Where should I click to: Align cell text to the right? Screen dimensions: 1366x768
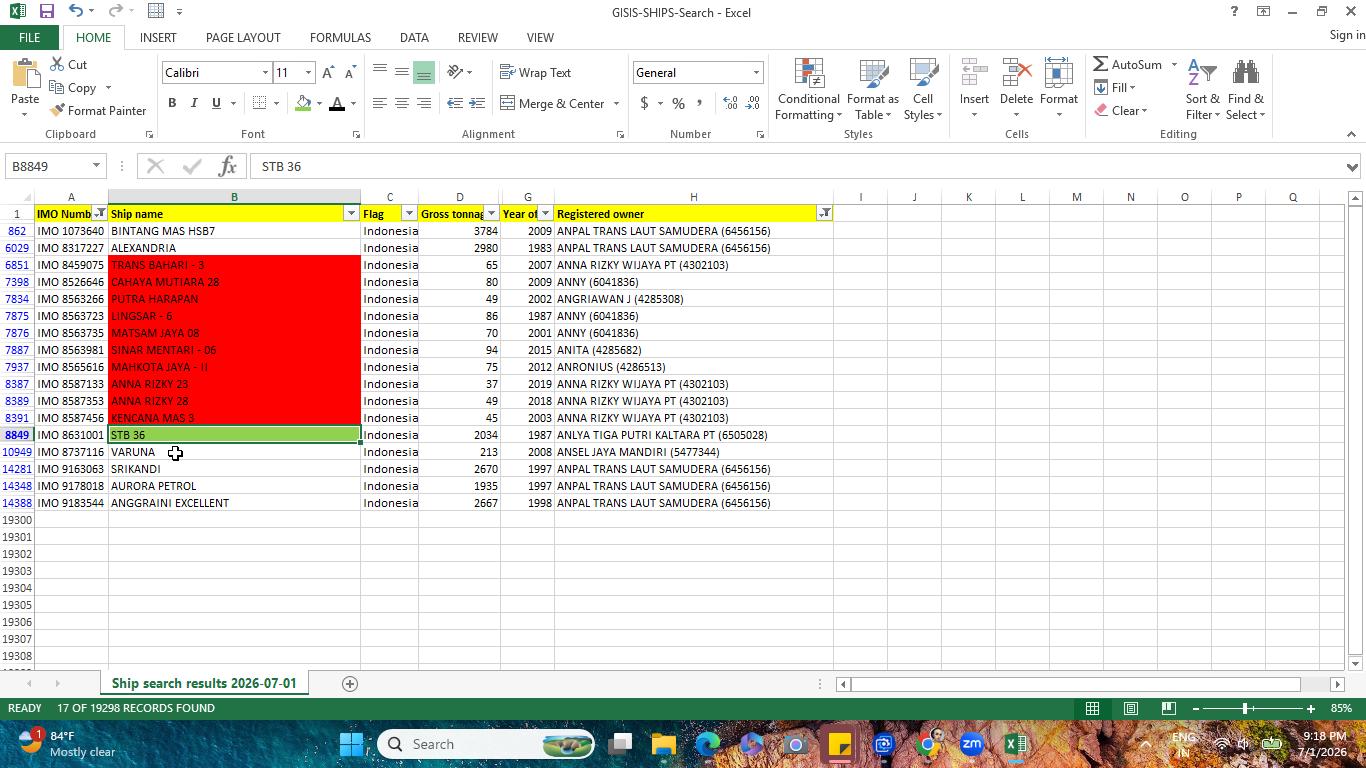[x=423, y=103]
